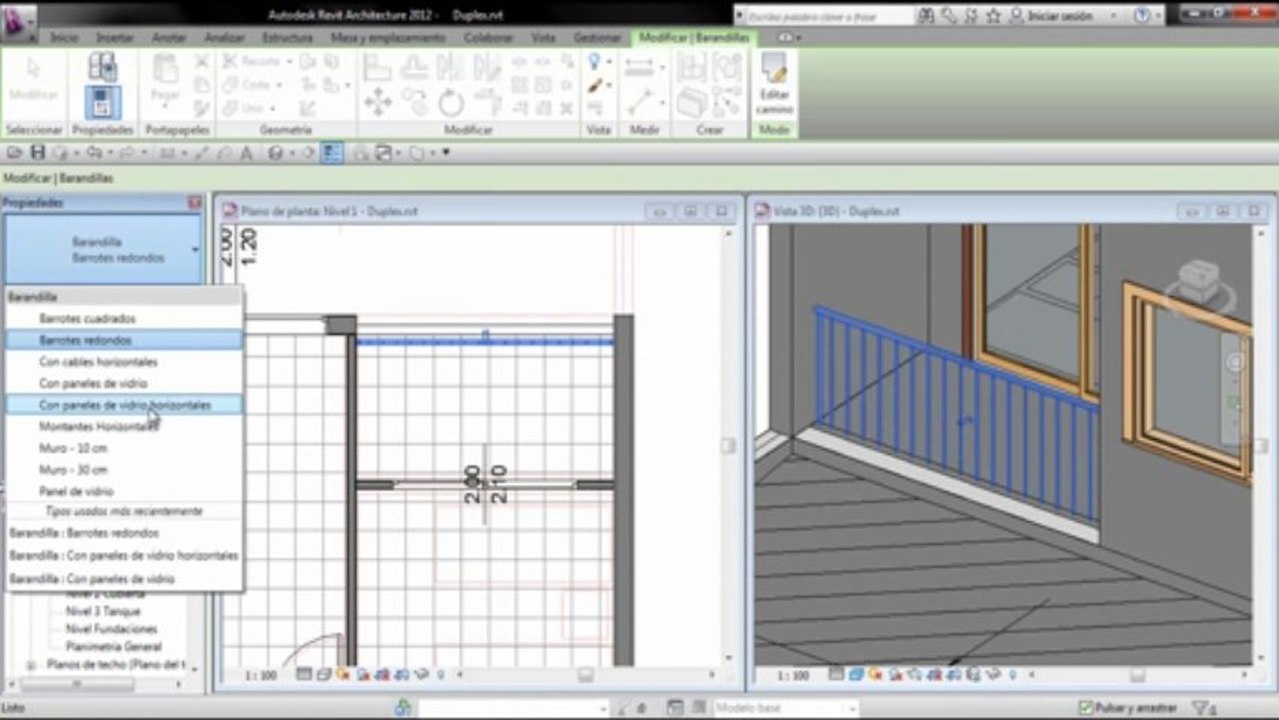Click the Align tool in Modificar panel
The image size is (1279, 720).
(x=377, y=67)
